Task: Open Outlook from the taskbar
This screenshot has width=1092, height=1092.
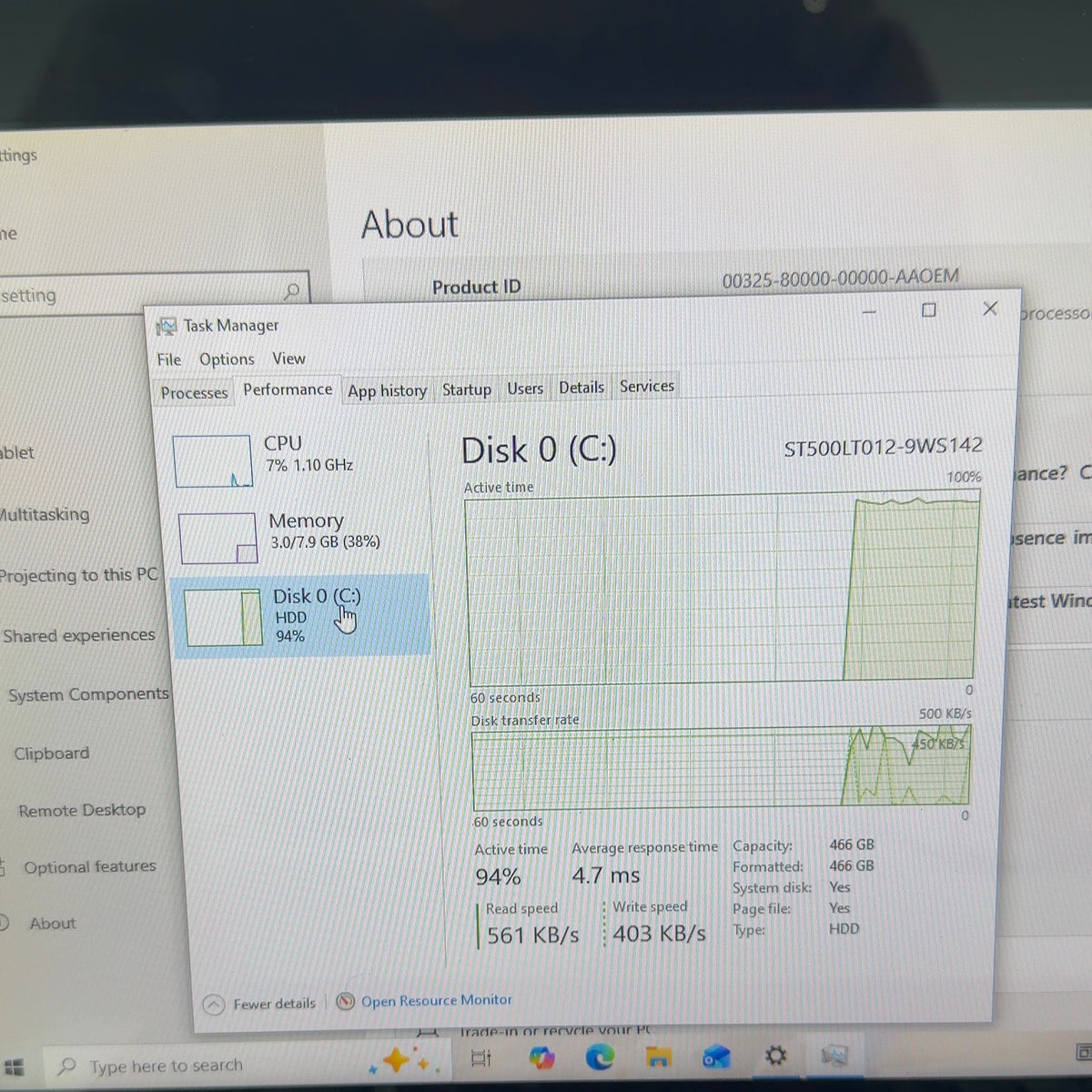Action: [x=716, y=1056]
